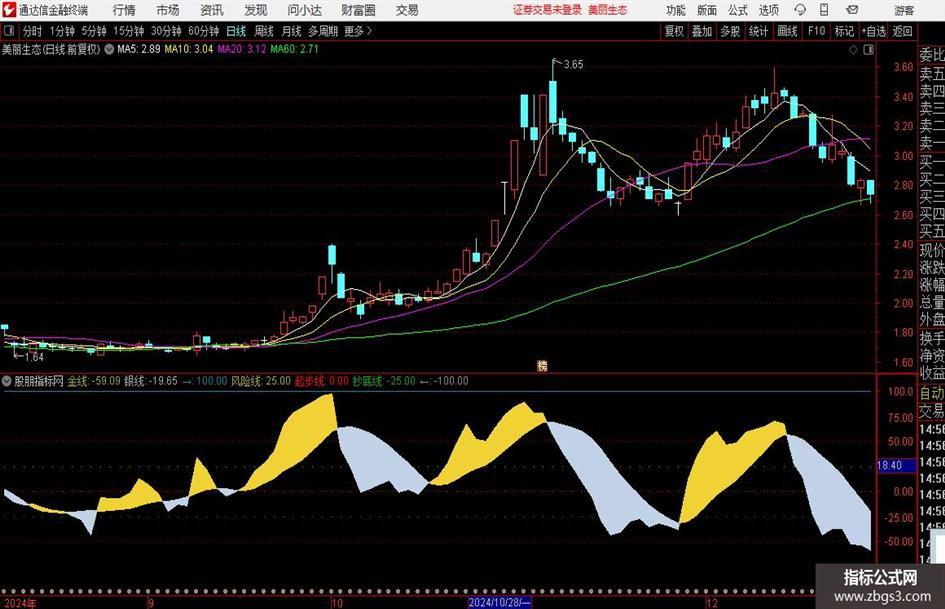This screenshot has height=609, width=945.
Task: Open the mail envelope icon
Action: (852, 10)
